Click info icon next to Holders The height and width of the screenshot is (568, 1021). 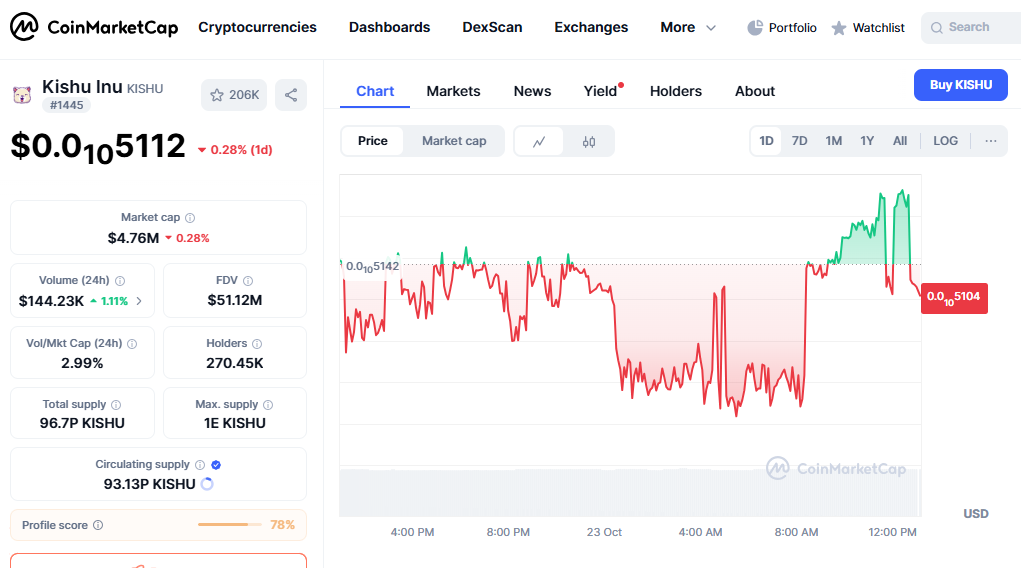click(257, 343)
